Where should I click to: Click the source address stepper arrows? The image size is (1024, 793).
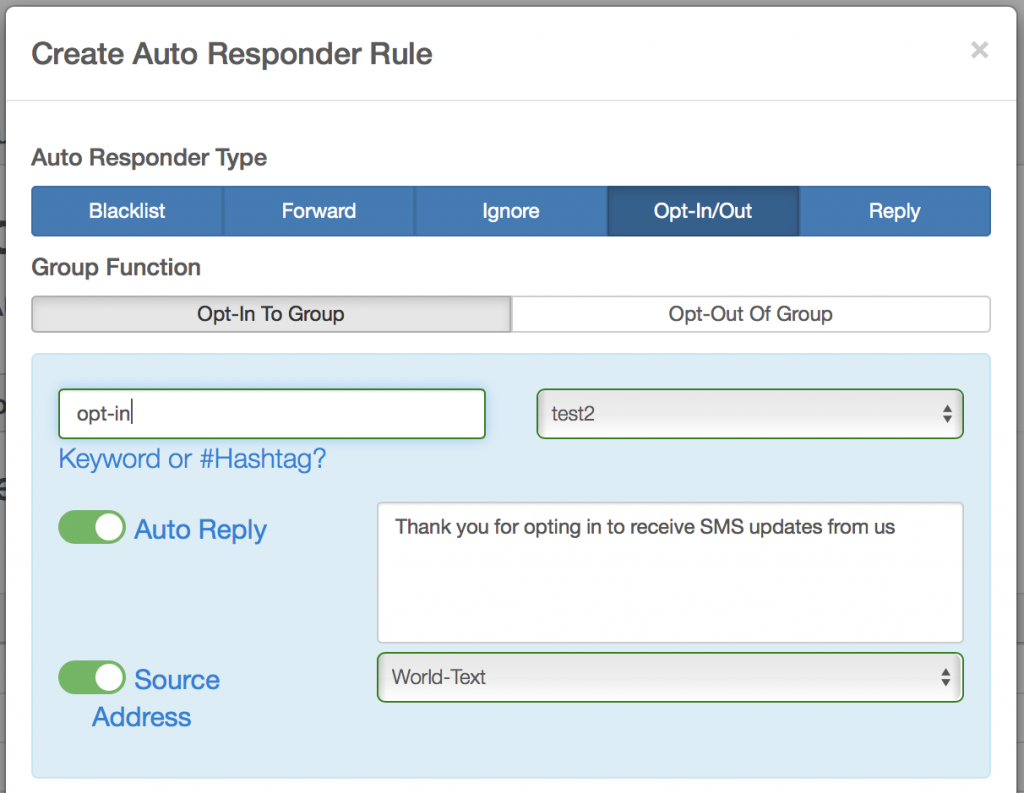click(946, 677)
